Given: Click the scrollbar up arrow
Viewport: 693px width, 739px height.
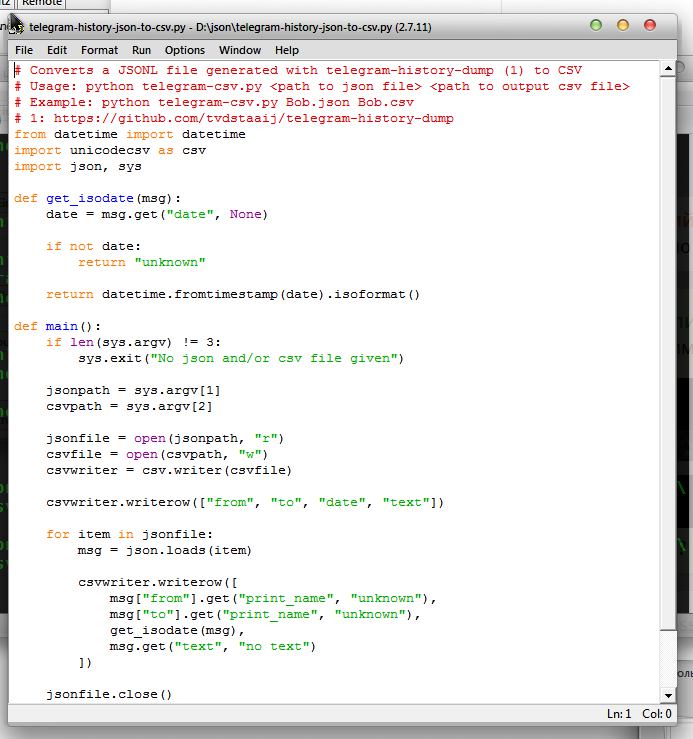Looking at the screenshot, I should (x=668, y=69).
